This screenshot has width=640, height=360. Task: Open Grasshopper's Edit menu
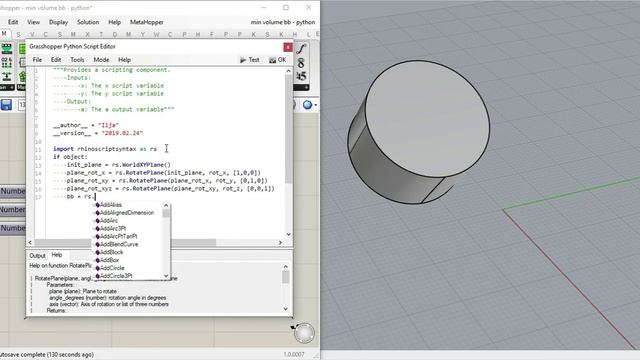(x=13, y=22)
